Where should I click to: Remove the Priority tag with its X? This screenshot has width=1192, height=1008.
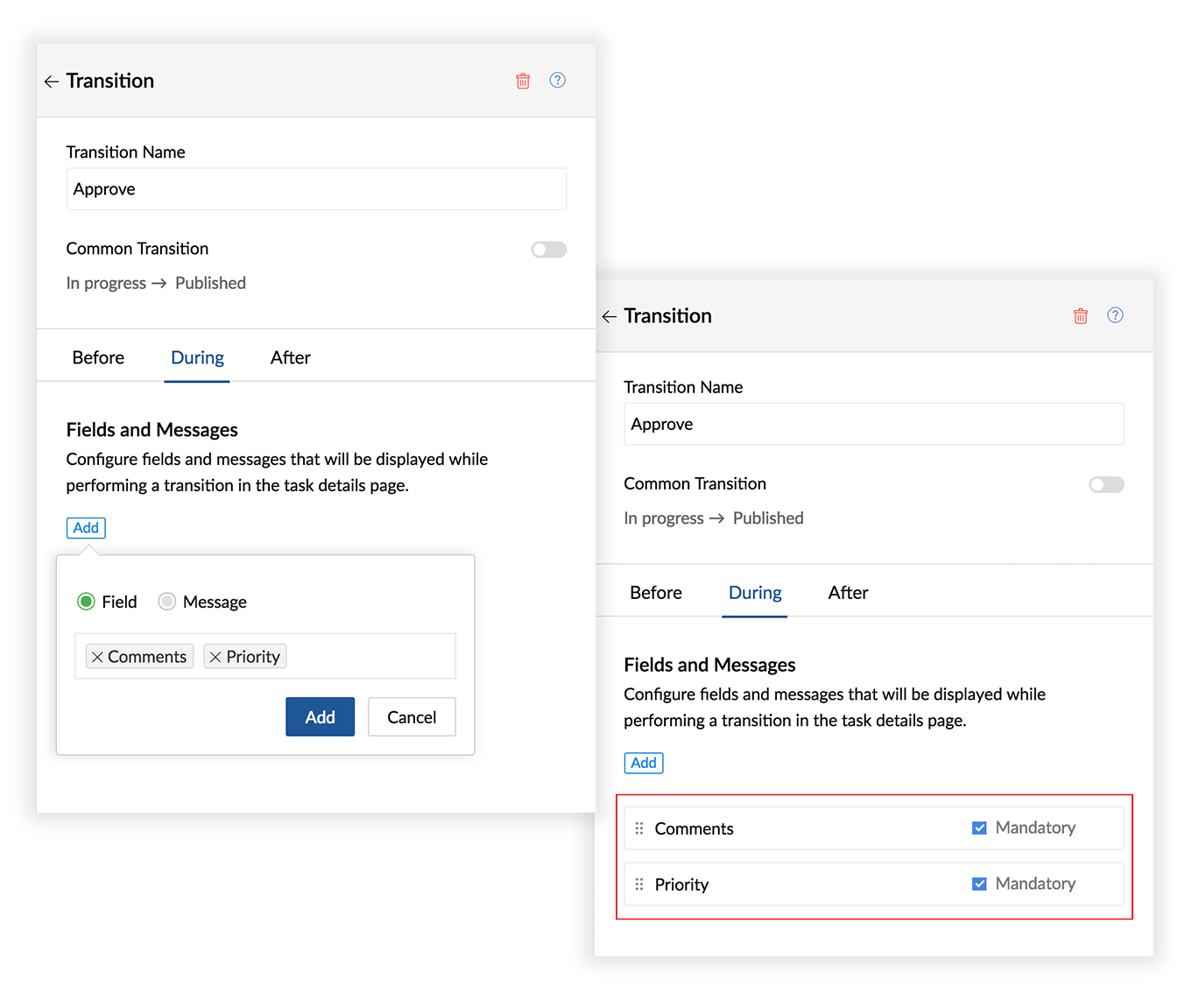(215, 657)
